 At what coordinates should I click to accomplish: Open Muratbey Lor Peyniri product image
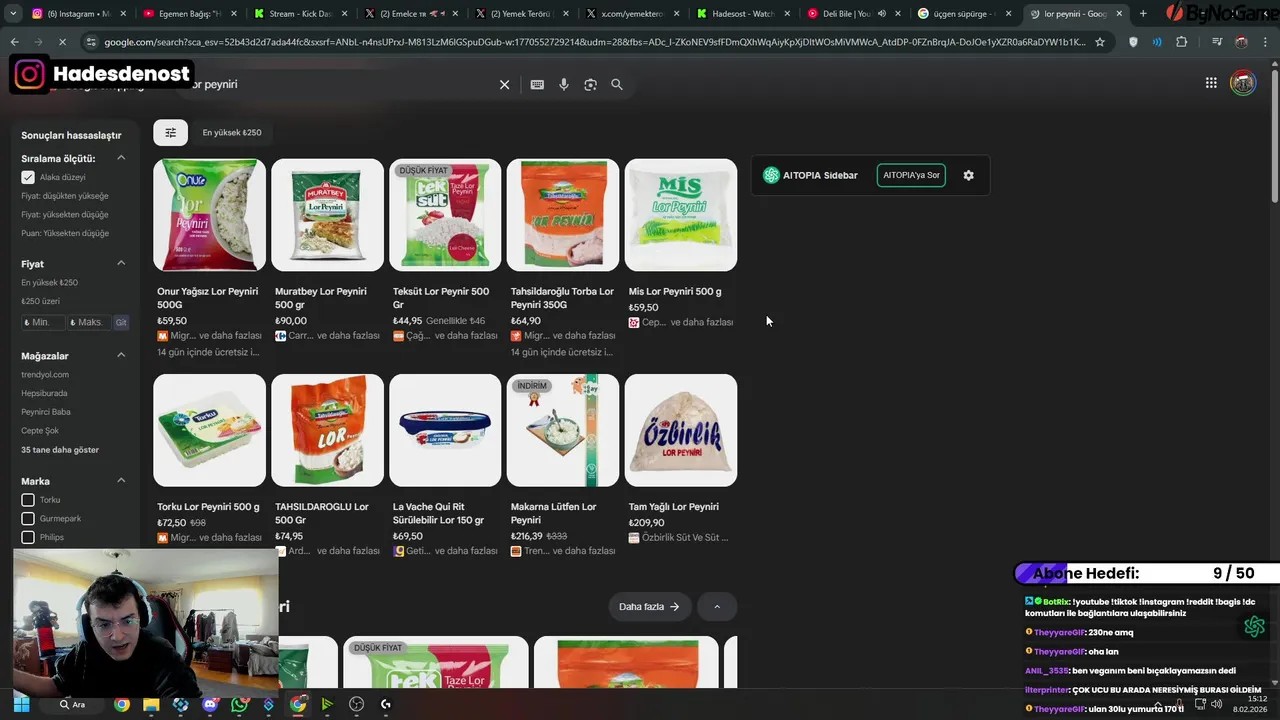pyautogui.click(x=327, y=215)
